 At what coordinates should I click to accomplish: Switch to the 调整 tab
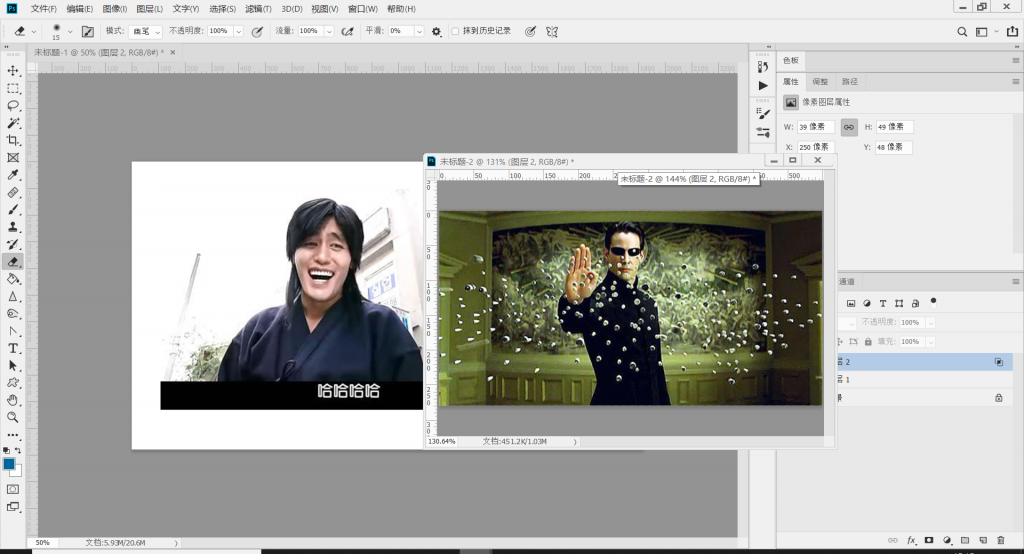click(x=820, y=82)
